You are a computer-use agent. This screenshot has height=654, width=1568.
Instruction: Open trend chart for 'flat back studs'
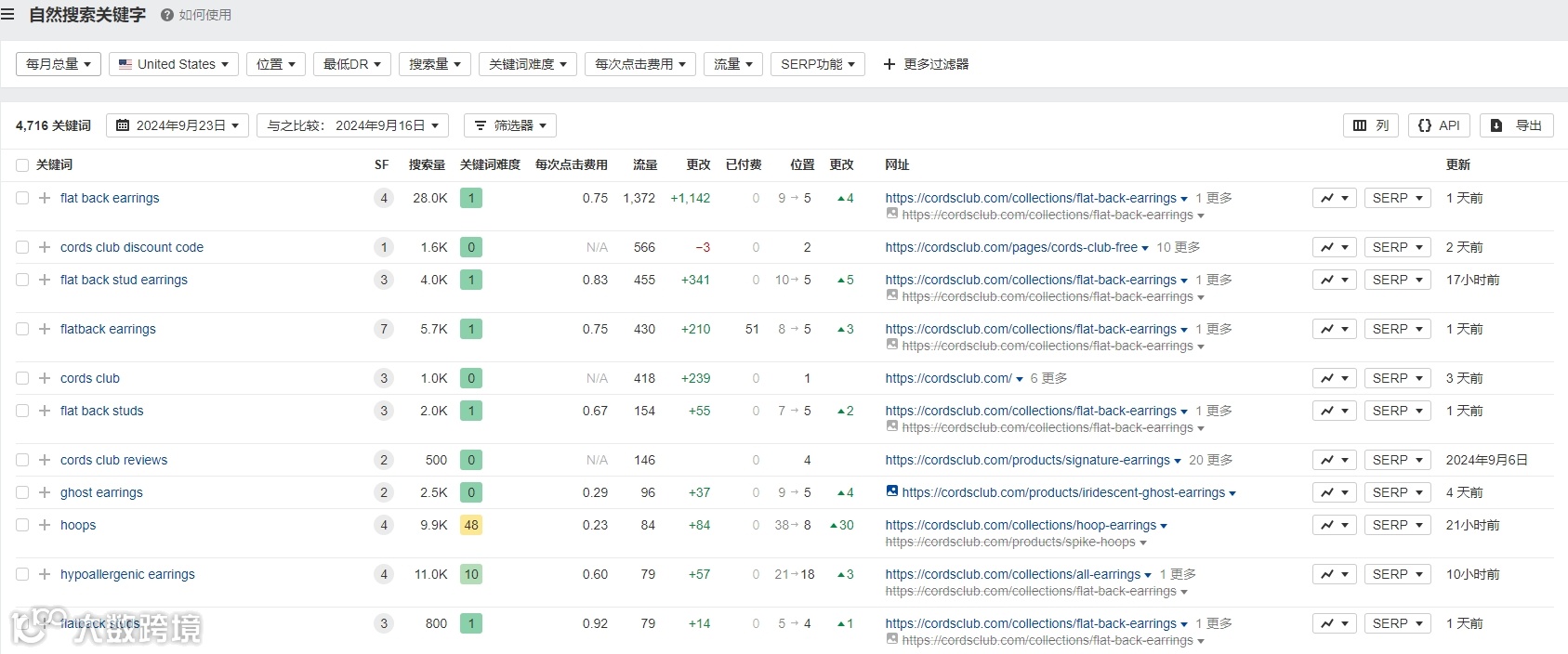[1335, 411]
